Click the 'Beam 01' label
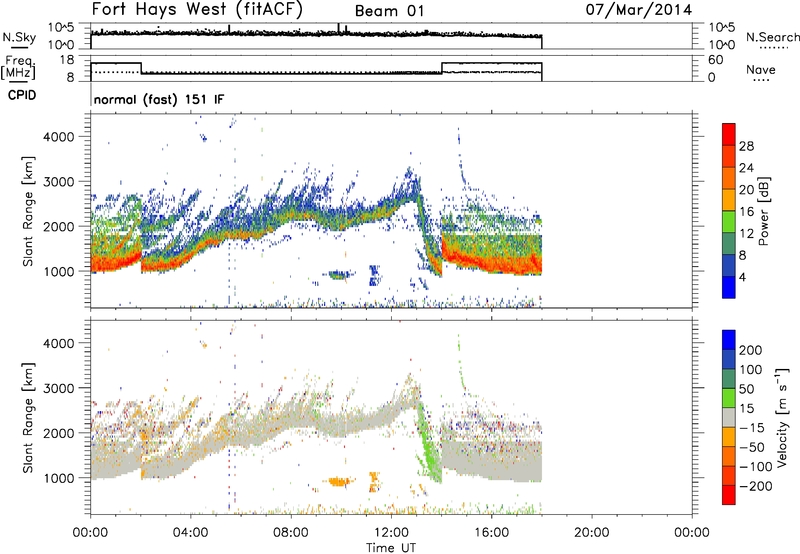Screen dimensions: 800x554 [389, 11]
